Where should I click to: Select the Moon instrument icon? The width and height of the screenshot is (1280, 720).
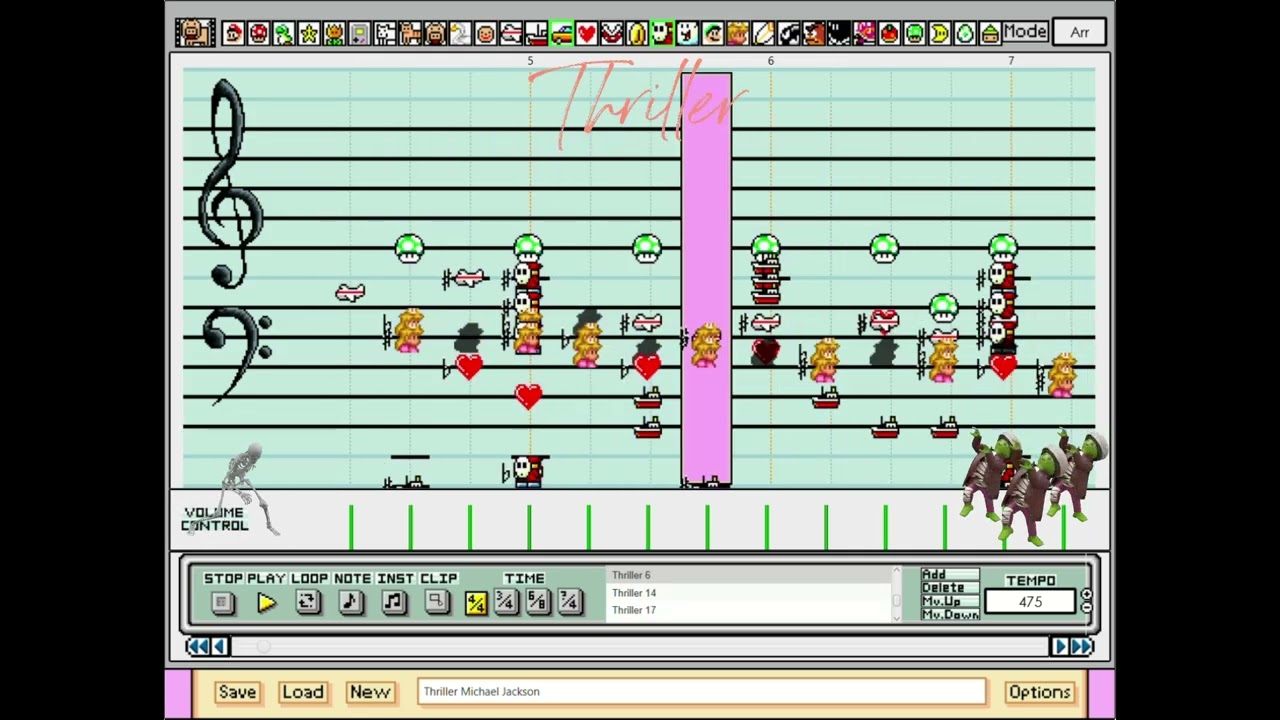click(x=940, y=33)
